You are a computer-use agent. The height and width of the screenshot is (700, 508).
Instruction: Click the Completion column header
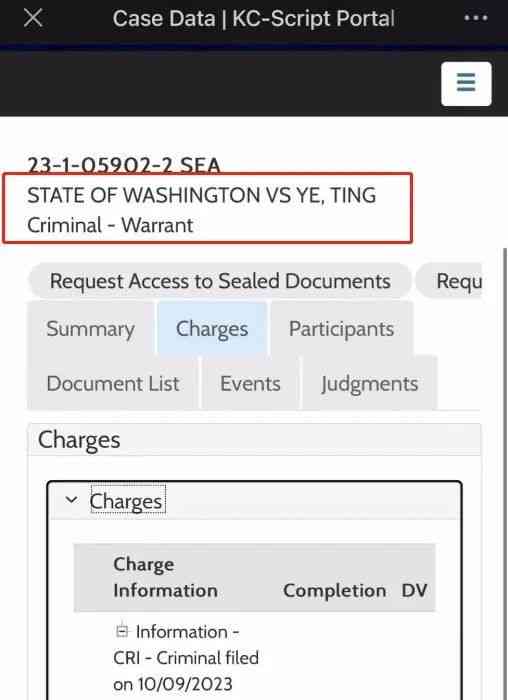point(335,591)
